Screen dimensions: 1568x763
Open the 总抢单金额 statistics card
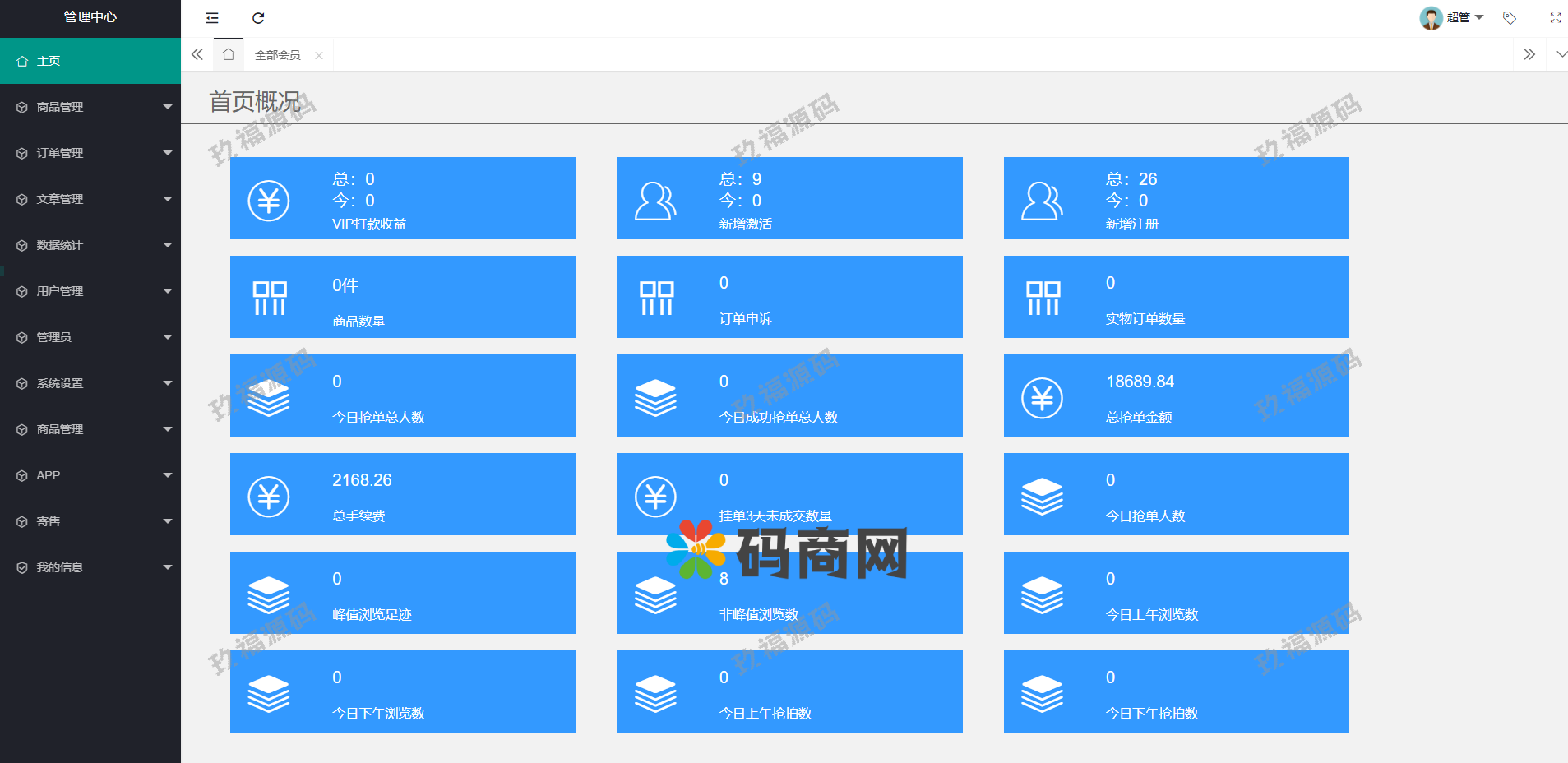coord(1176,395)
